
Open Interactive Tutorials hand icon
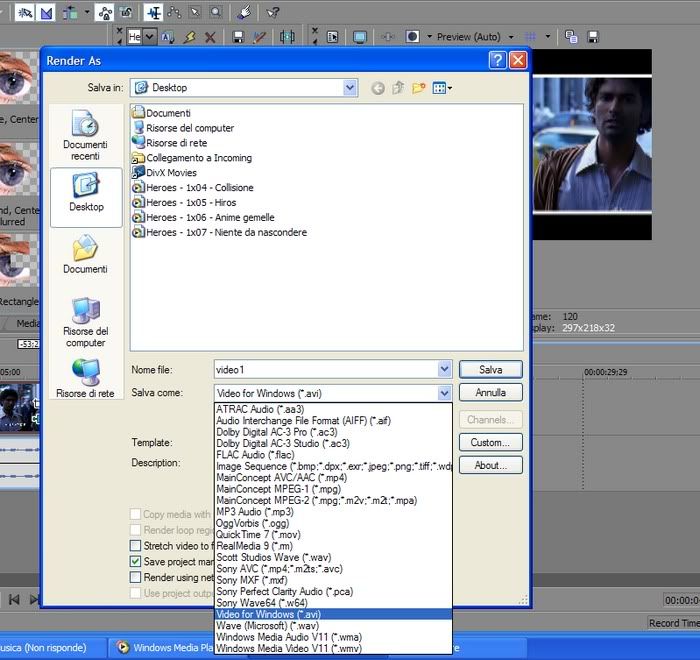point(245,13)
